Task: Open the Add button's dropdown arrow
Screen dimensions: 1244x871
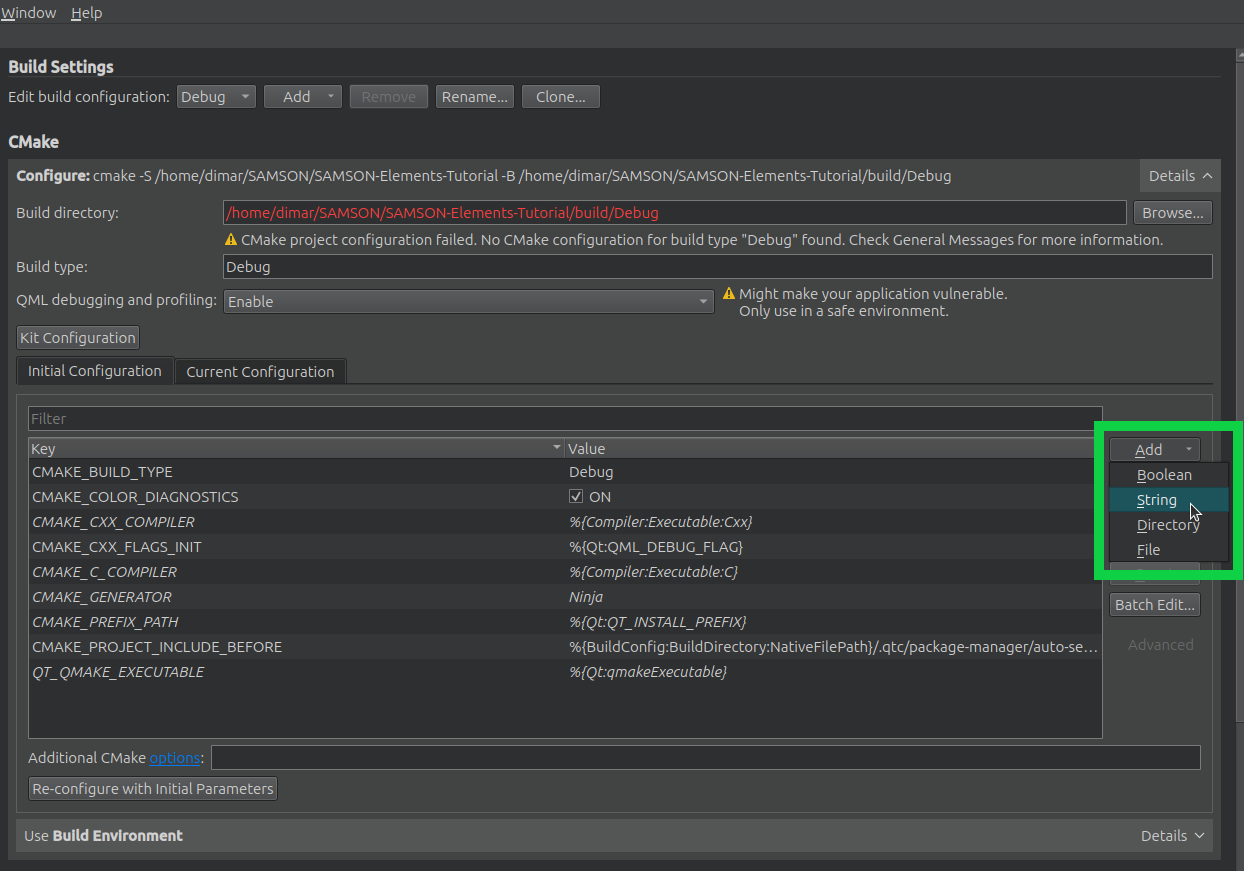Action: pos(1186,449)
